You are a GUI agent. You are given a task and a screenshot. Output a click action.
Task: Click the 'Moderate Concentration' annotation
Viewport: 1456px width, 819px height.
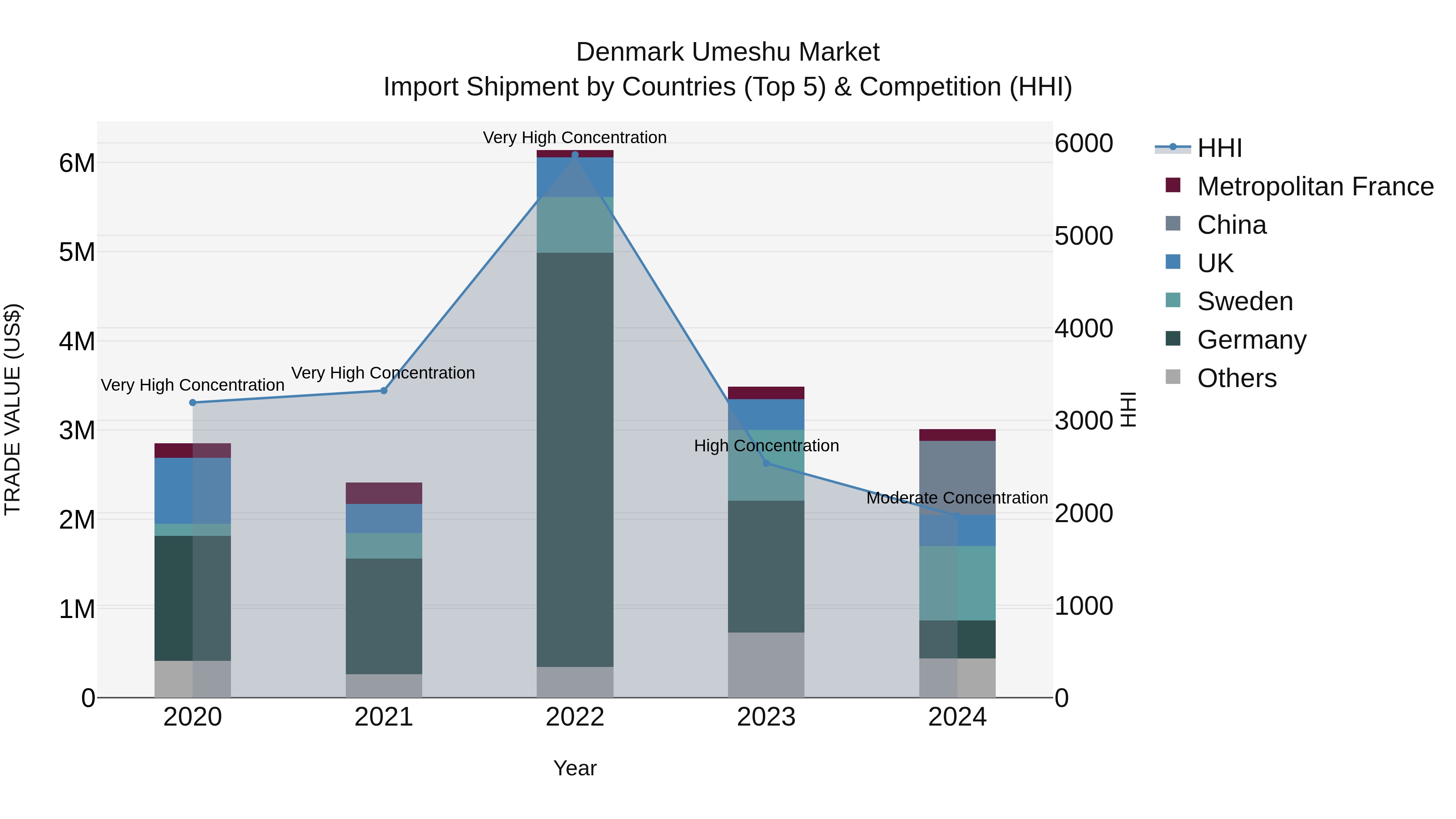tap(957, 498)
